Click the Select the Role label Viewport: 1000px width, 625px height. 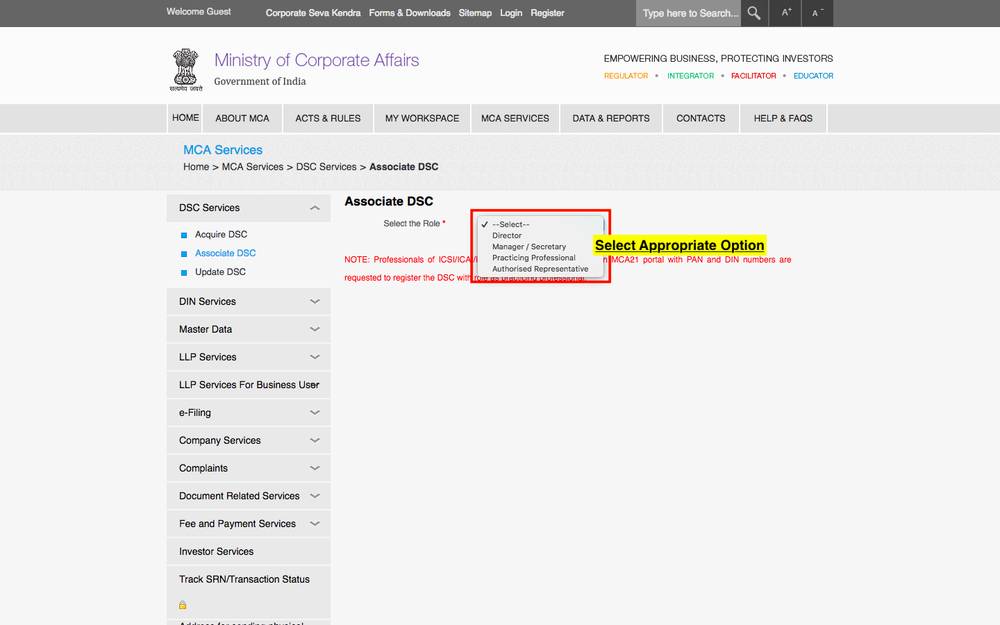(x=411, y=224)
